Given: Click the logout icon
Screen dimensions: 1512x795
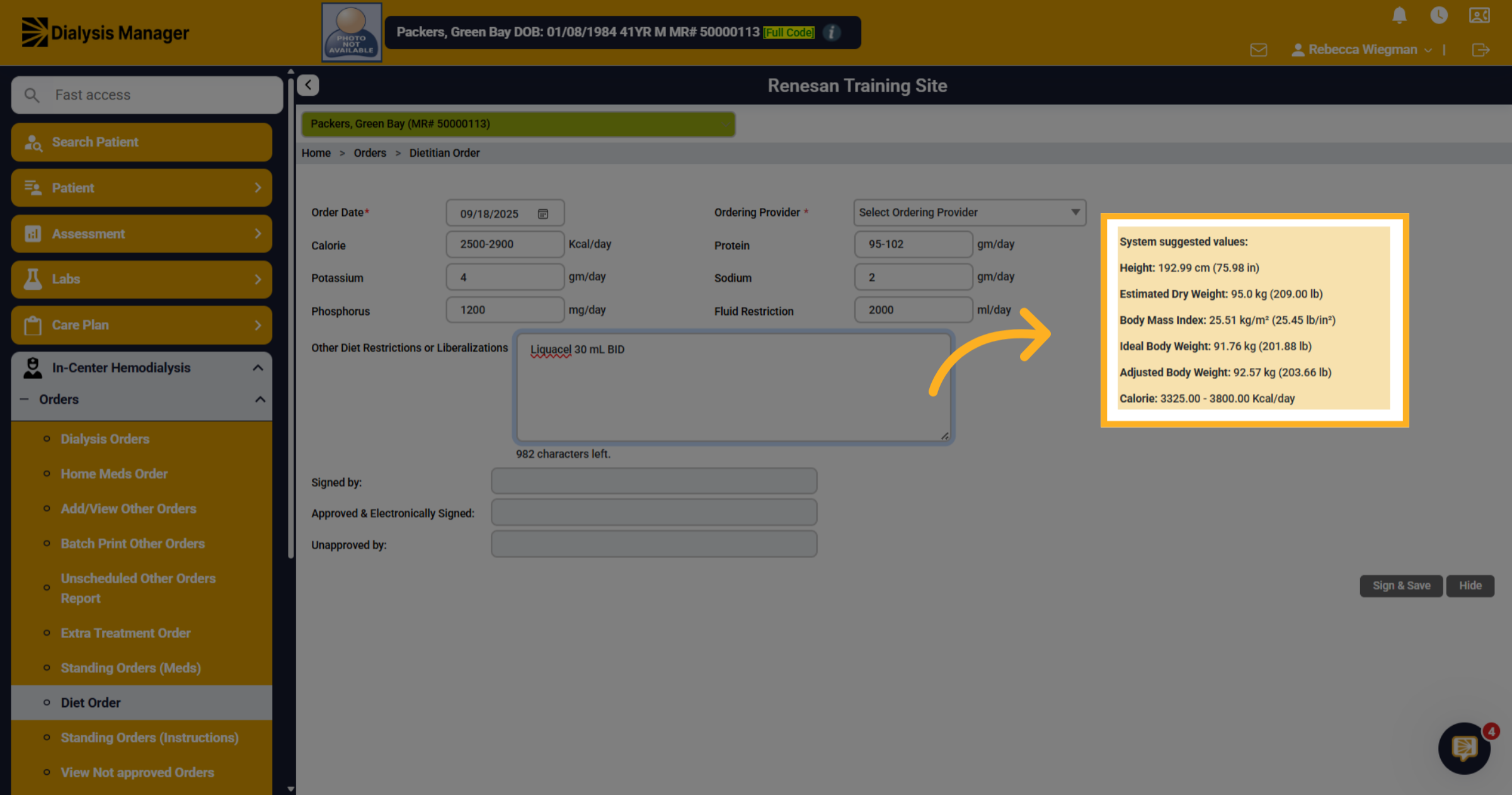Looking at the screenshot, I should coord(1481,50).
